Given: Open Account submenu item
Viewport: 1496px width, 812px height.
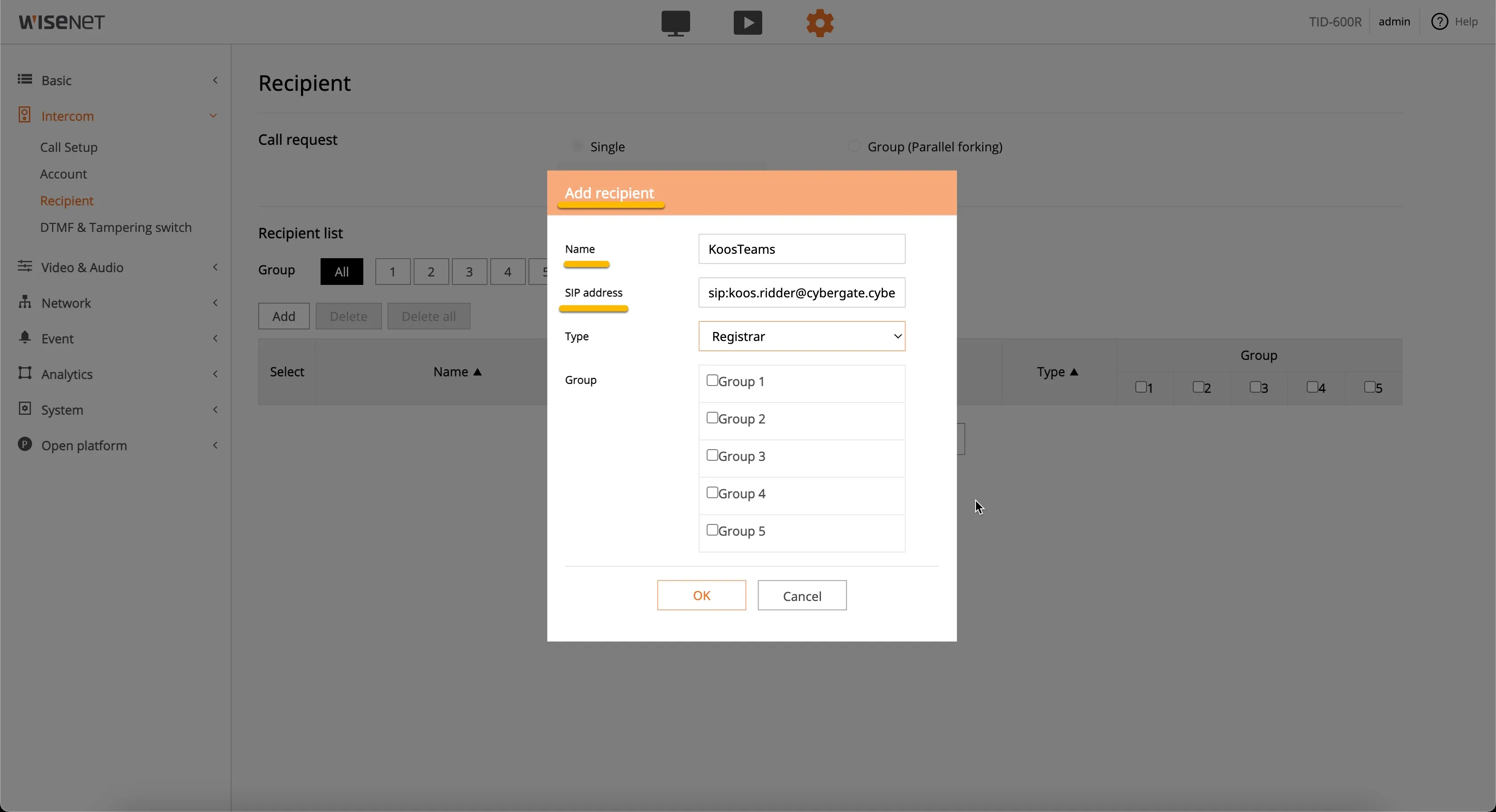Looking at the screenshot, I should click(64, 174).
